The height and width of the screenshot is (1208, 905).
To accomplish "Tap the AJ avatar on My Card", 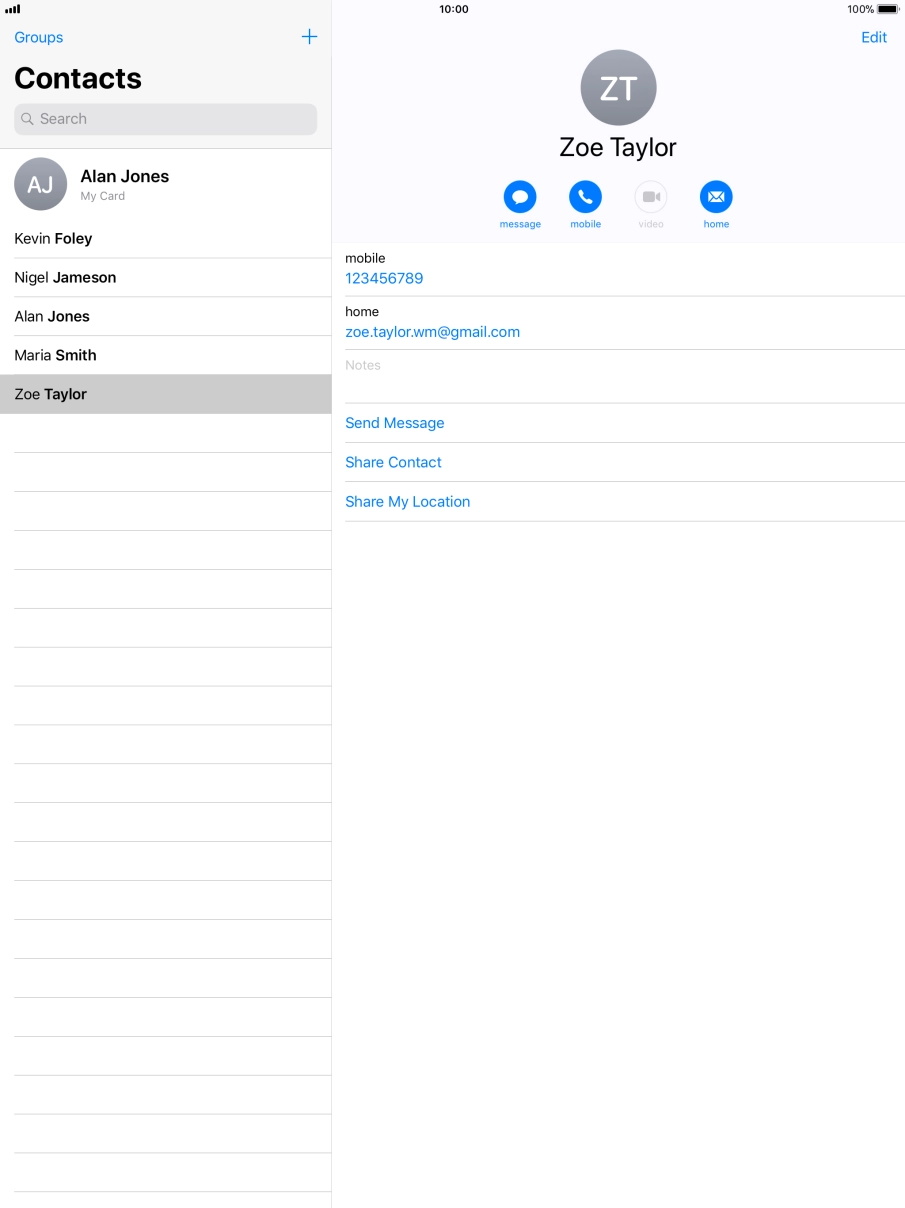I will coord(41,184).
